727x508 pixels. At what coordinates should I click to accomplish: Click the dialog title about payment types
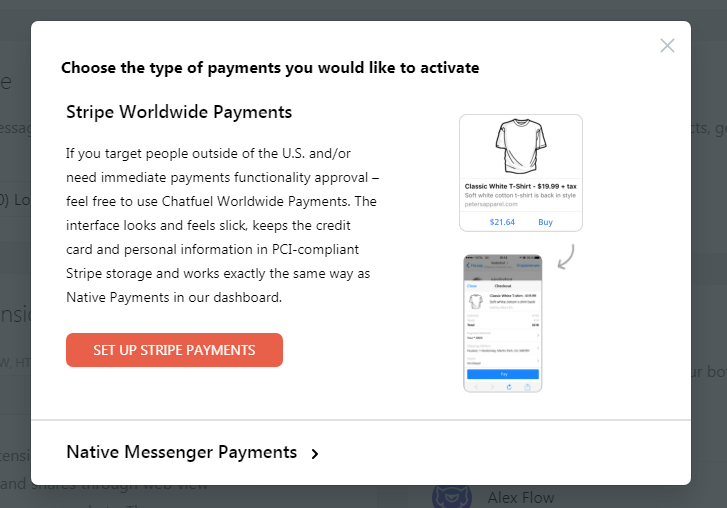[x=270, y=68]
